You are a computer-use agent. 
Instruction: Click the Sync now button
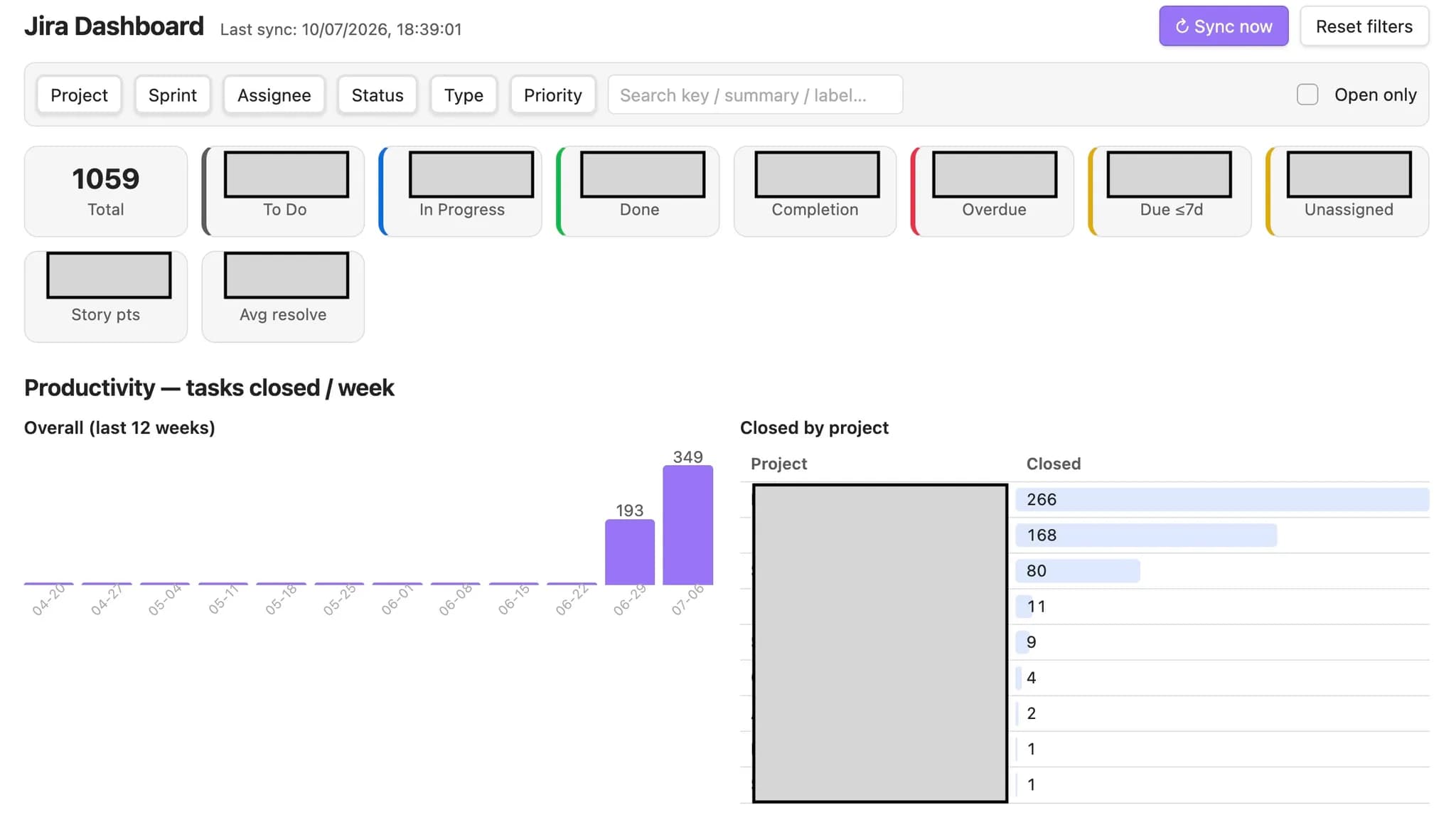click(x=1223, y=26)
